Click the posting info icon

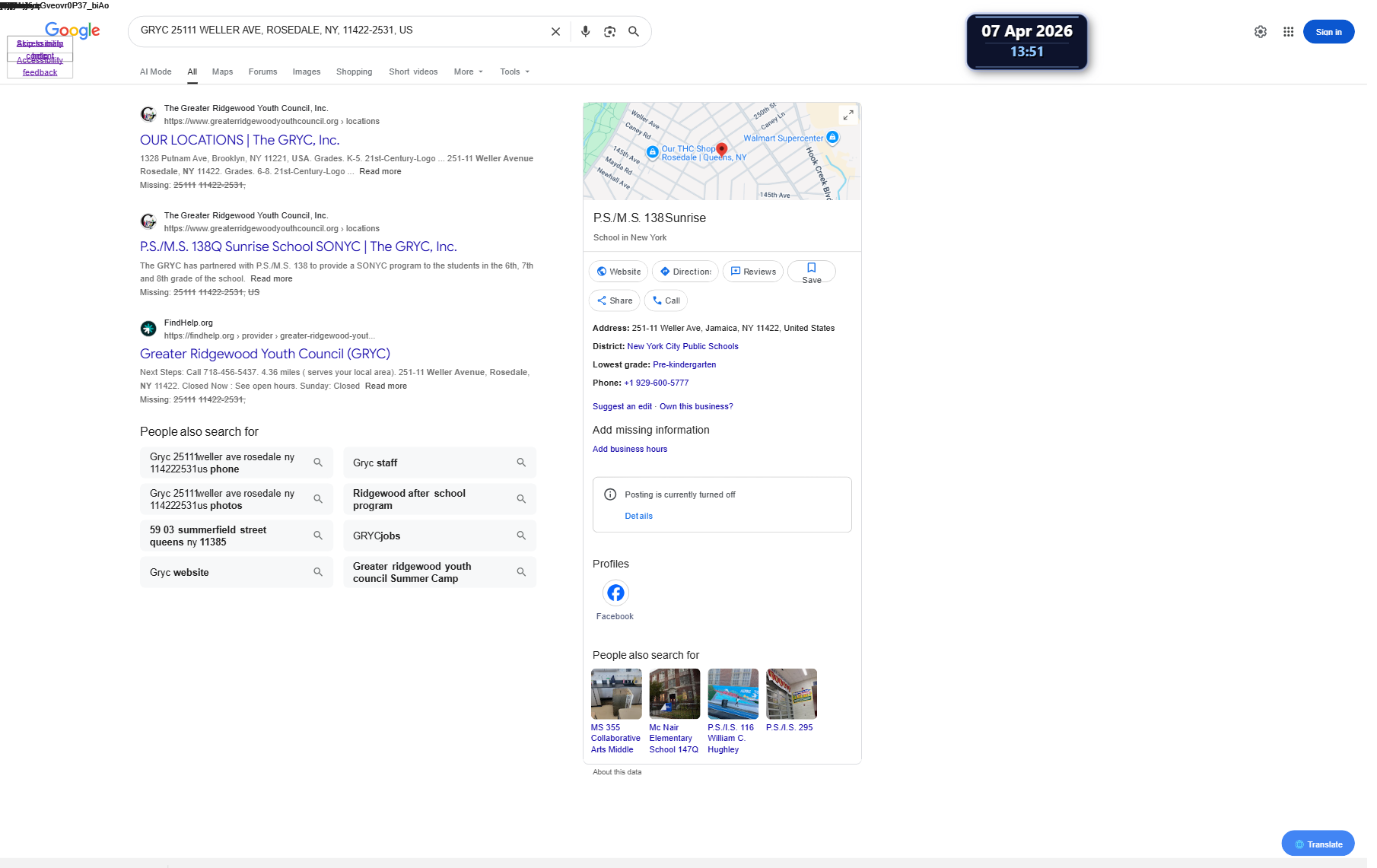coord(610,494)
